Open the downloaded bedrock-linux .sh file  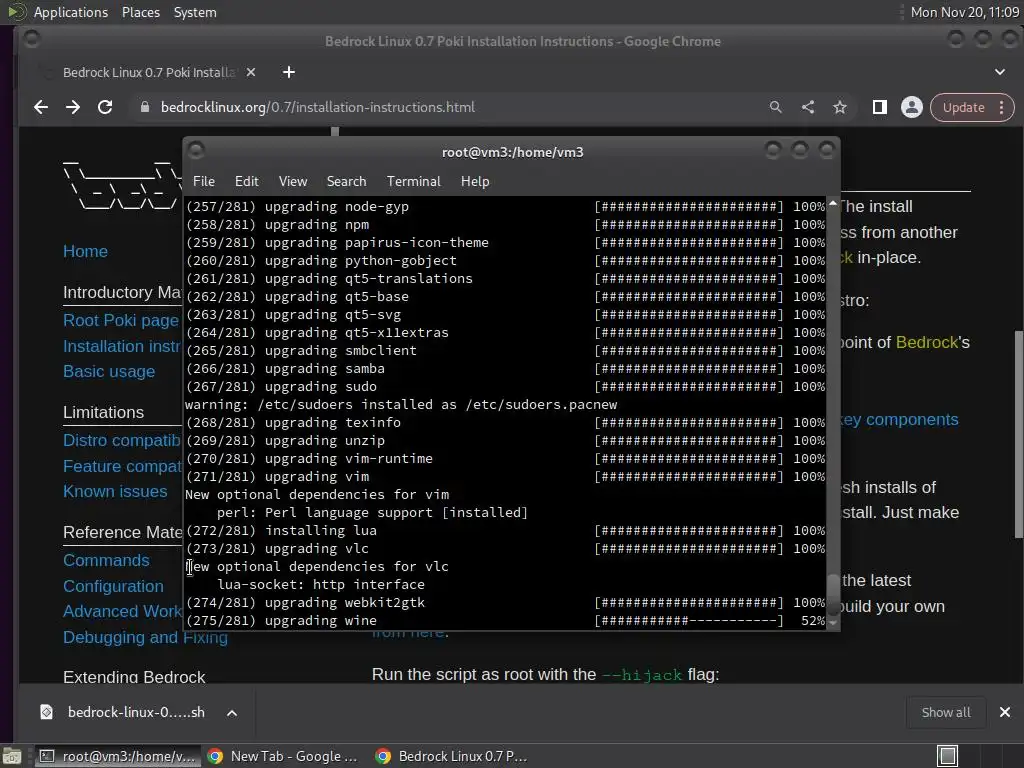pyautogui.click(x=136, y=712)
